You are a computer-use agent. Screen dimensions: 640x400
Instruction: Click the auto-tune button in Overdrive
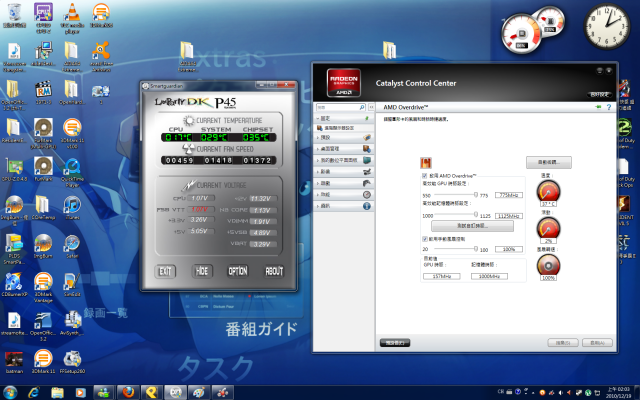(549, 162)
